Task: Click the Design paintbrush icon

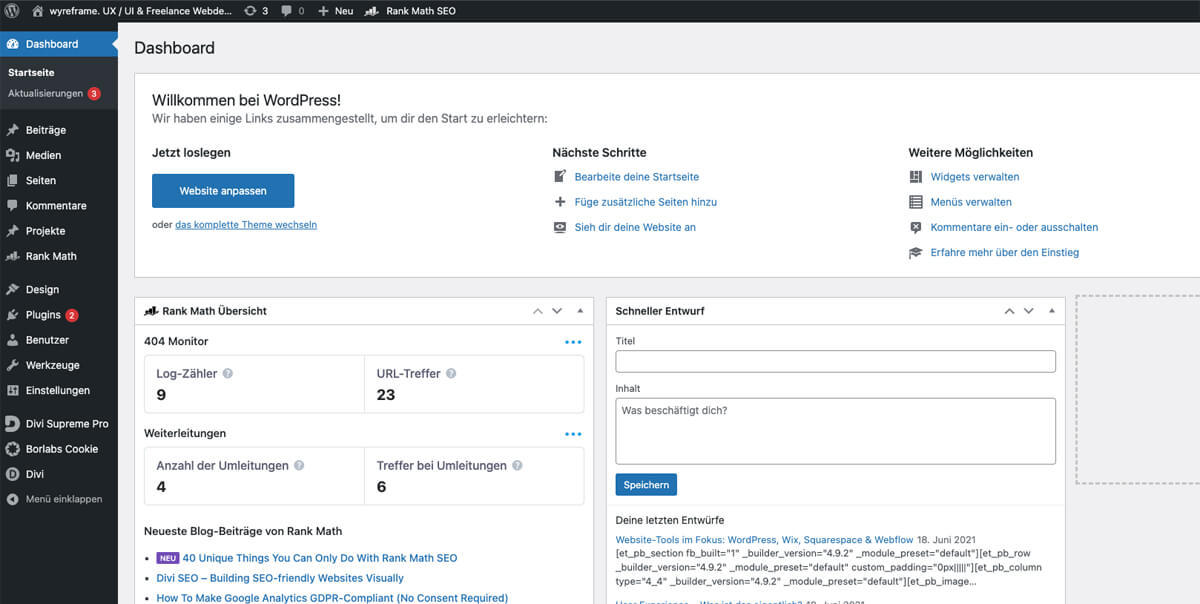Action: click(x=12, y=289)
